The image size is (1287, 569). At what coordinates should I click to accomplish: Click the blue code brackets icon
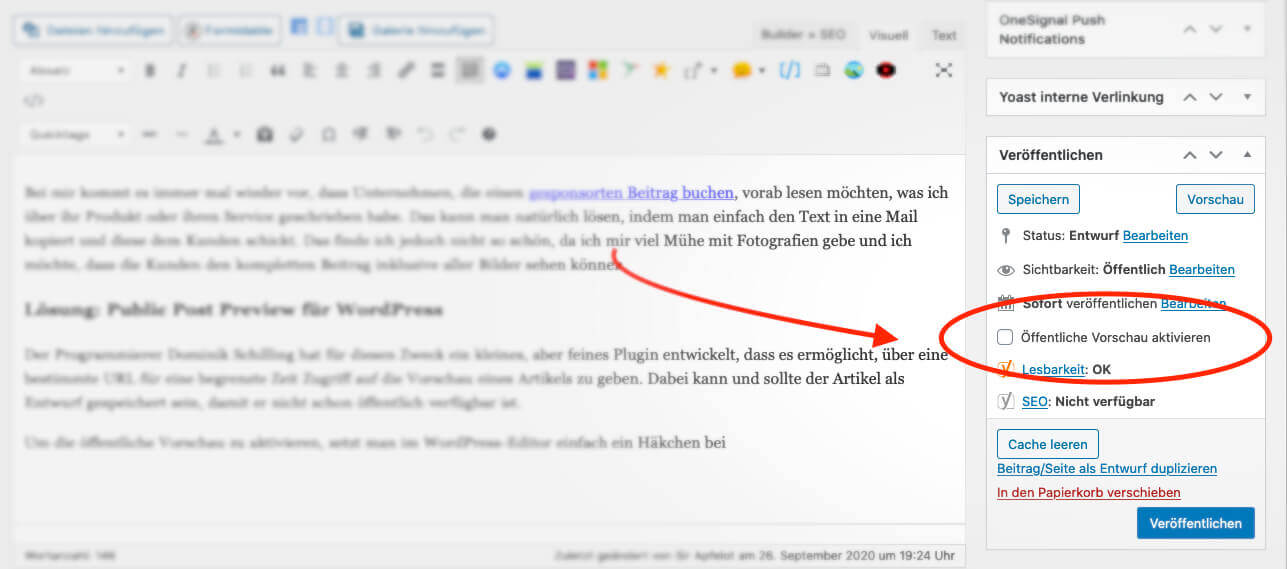[790, 70]
